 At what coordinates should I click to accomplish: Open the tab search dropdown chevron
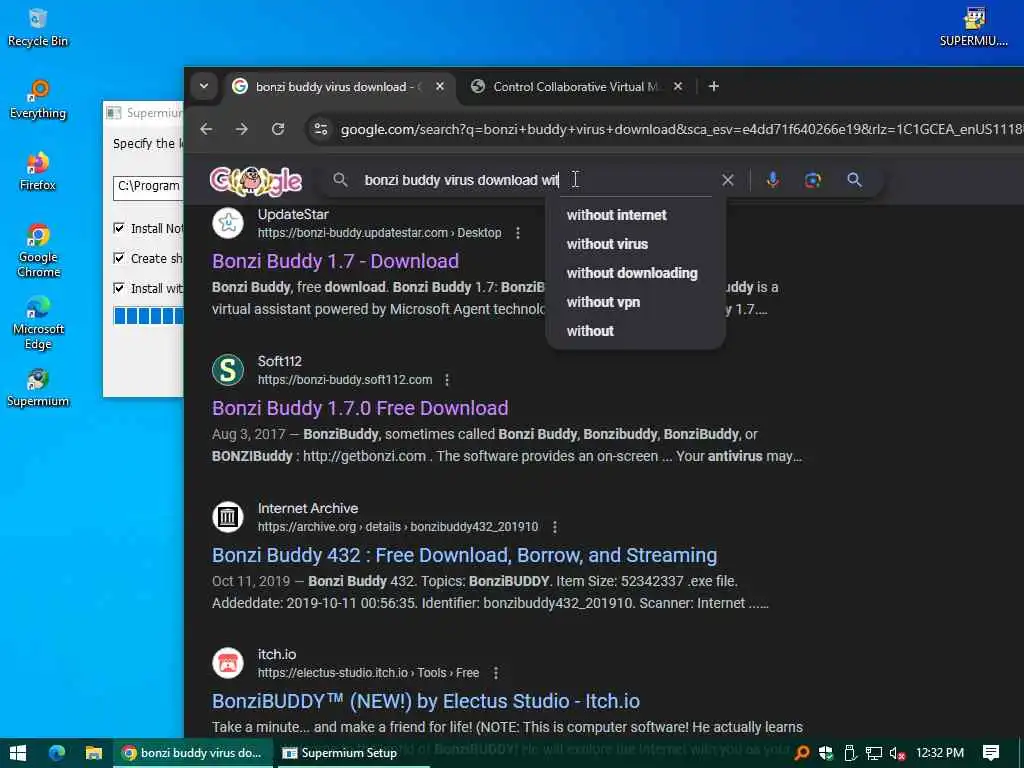tap(204, 86)
